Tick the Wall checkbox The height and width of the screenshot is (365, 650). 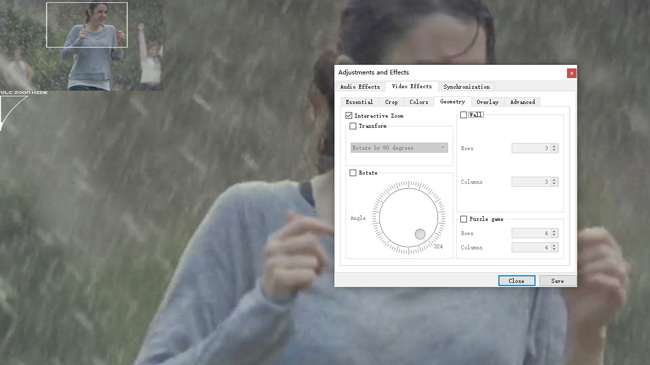[x=463, y=115]
